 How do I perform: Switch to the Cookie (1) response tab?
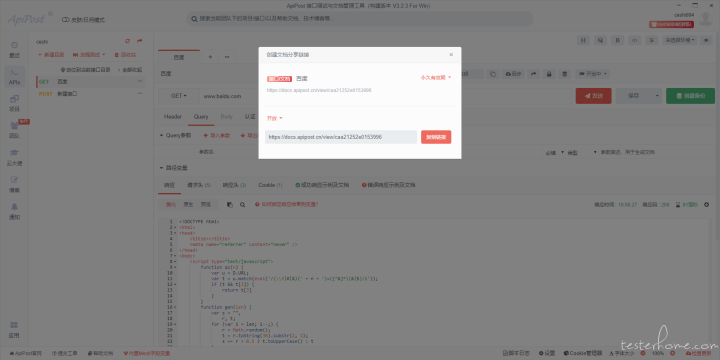pos(270,185)
